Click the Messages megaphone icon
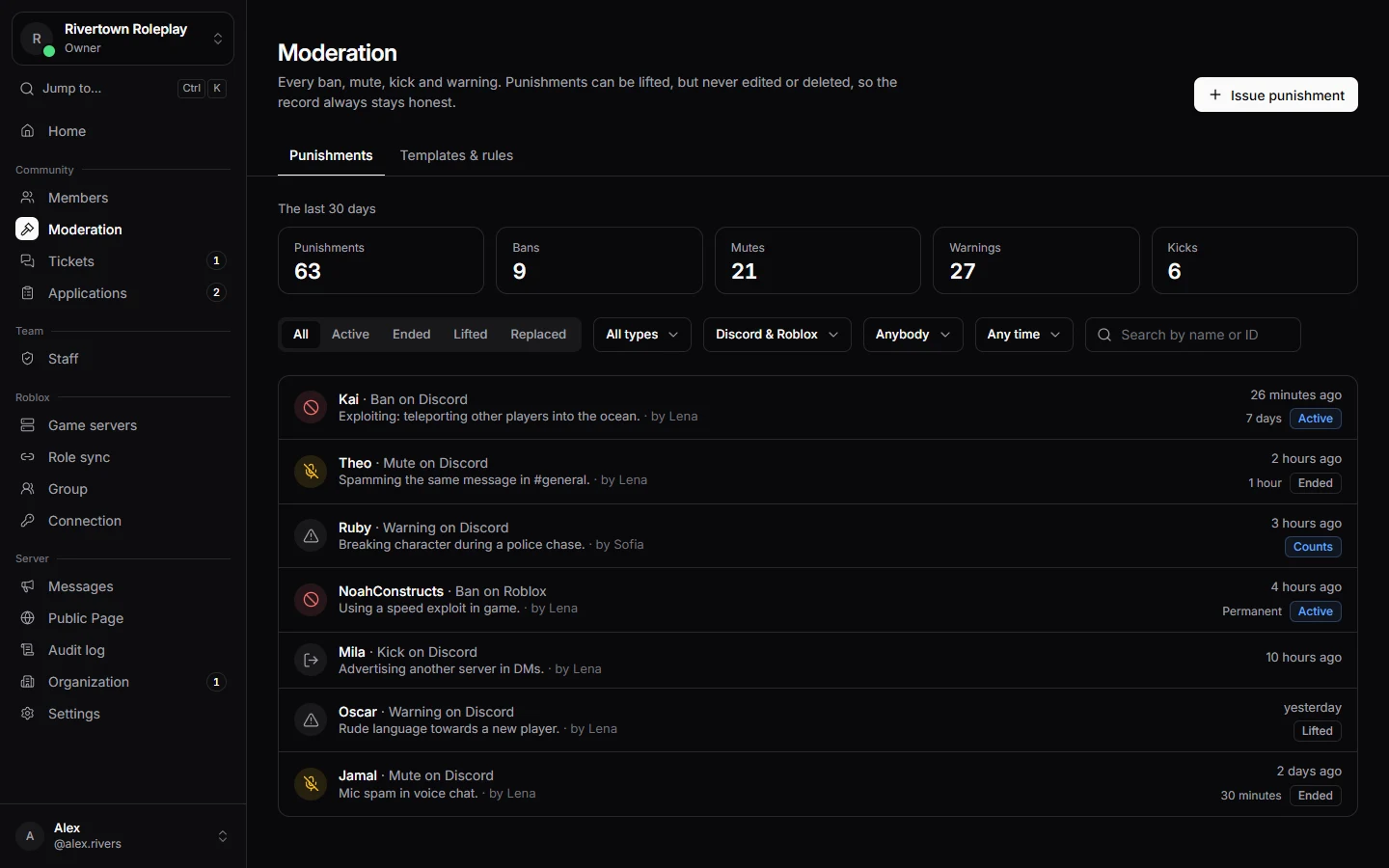Screen dimensions: 1389x868 (27, 586)
